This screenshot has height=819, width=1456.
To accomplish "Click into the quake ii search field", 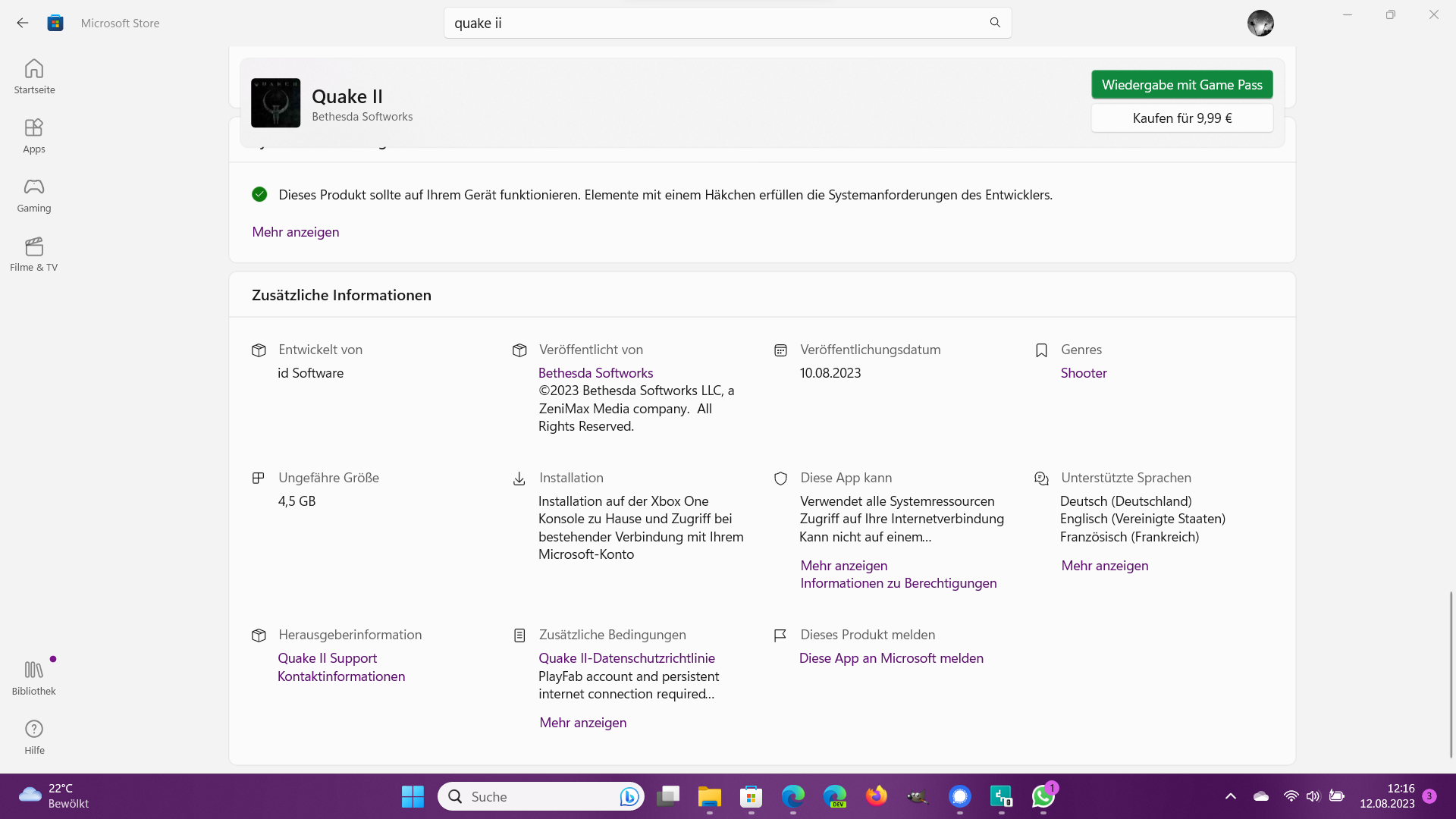I will (x=713, y=23).
